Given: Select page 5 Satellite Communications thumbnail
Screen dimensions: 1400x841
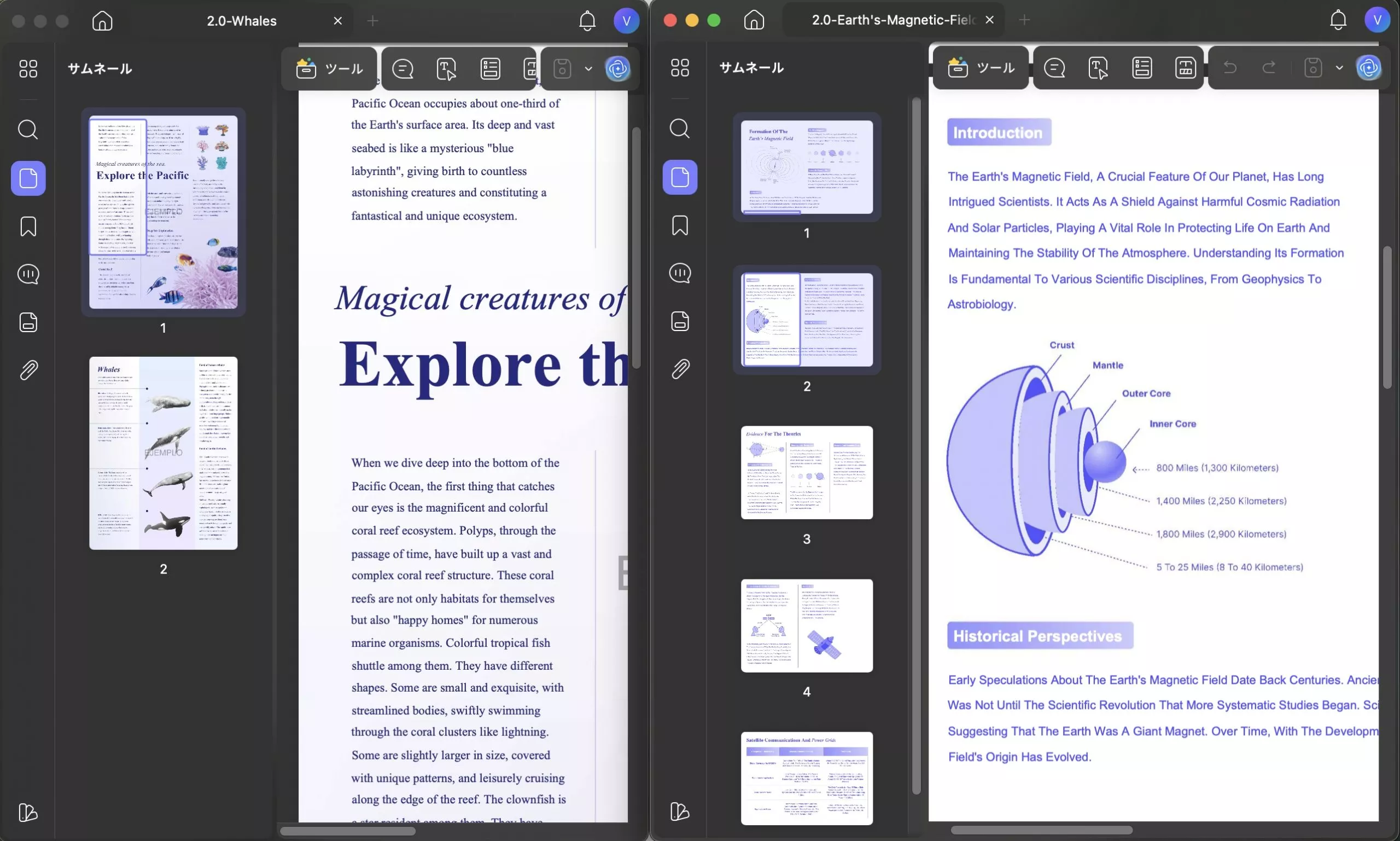Looking at the screenshot, I should pyautogui.click(x=807, y=778).
